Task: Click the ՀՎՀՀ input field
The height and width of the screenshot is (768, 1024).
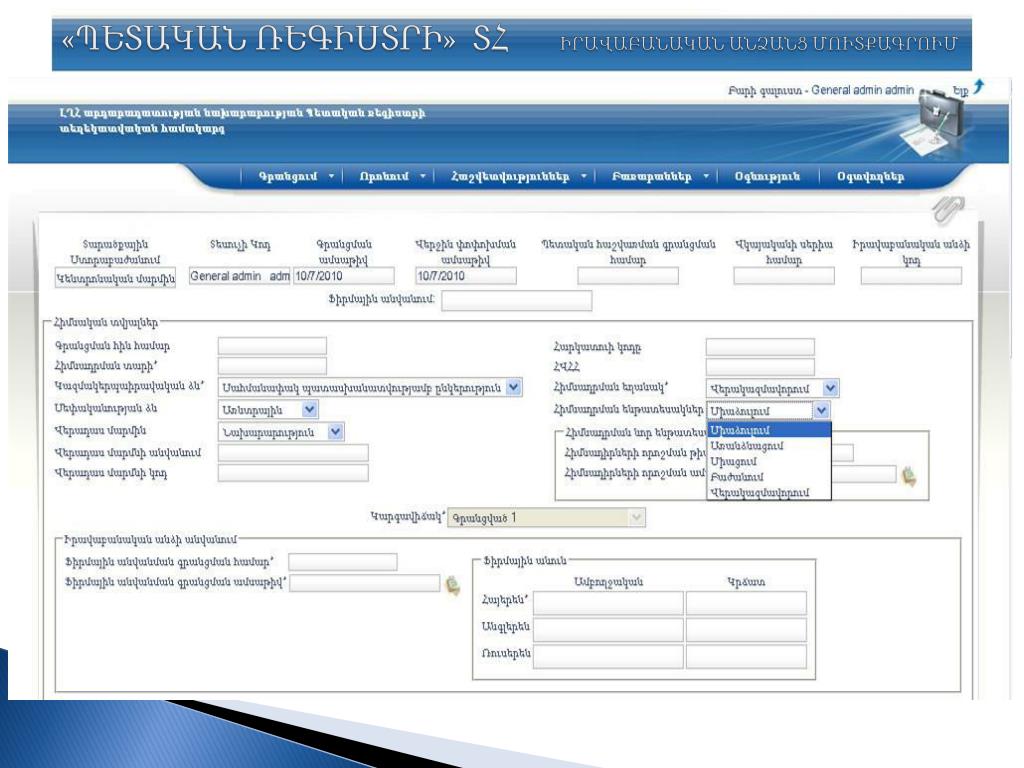Action: 760,366
